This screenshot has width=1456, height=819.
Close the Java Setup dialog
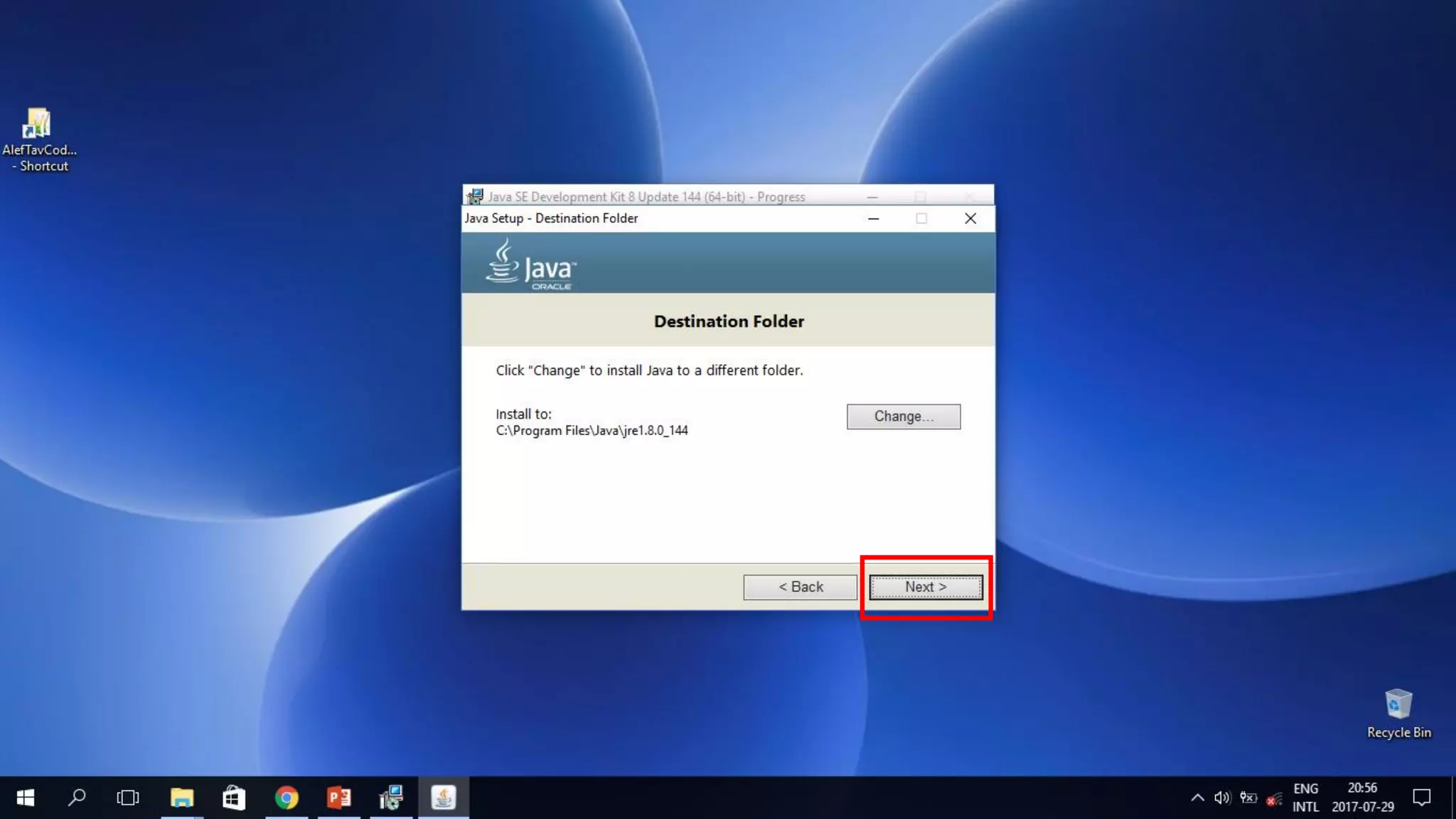coord(970,218)
